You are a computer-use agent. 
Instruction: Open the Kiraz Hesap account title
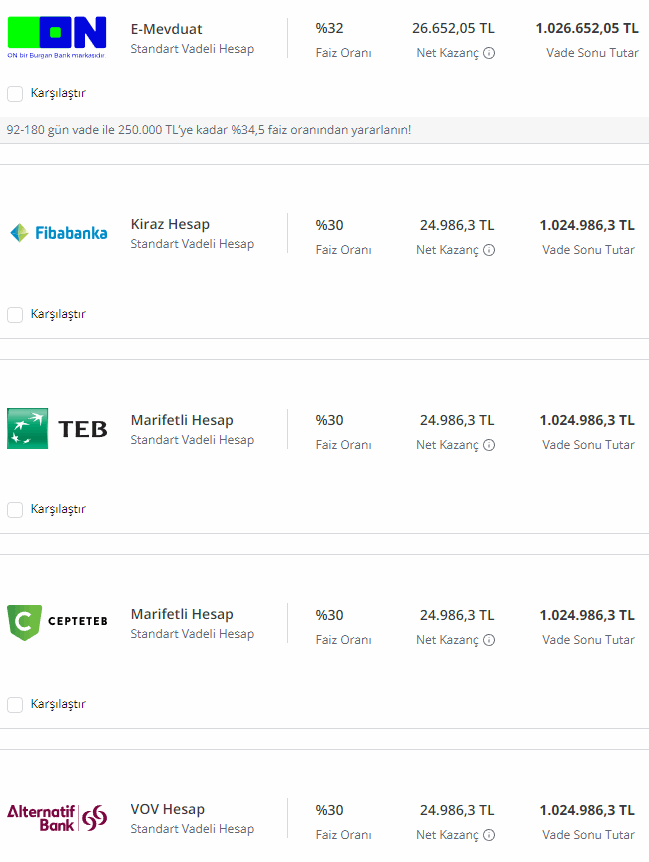coord(170,224)
